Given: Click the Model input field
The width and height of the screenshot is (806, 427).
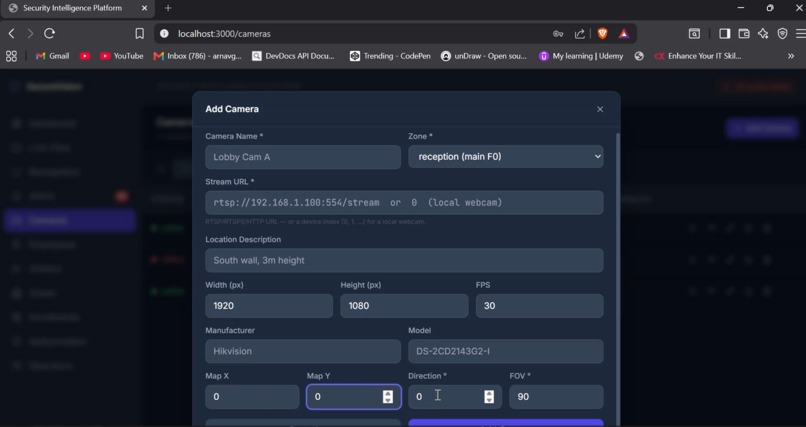Looking at the screenshot, I should click(506, 351).
